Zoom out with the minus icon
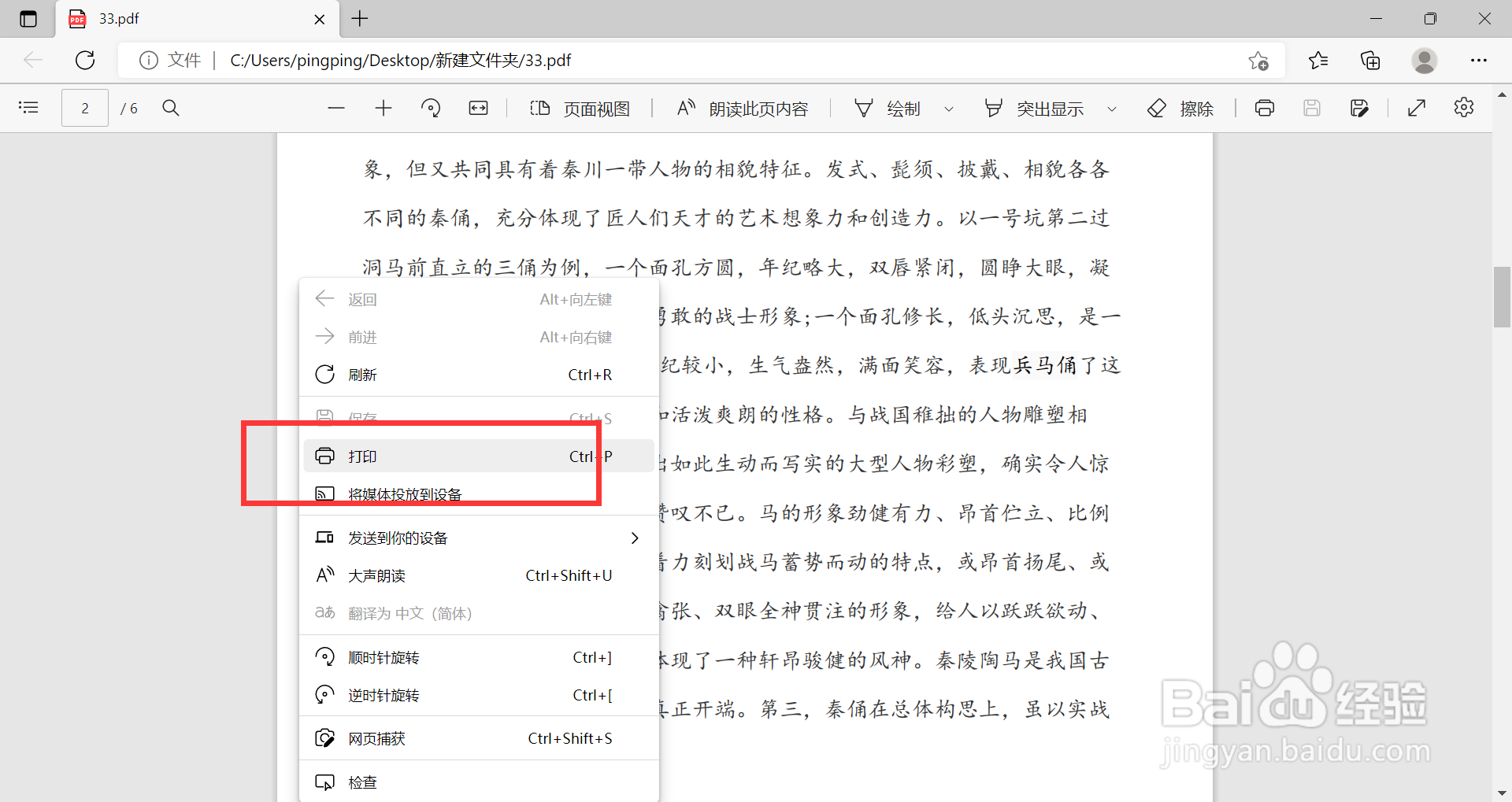 336,108
